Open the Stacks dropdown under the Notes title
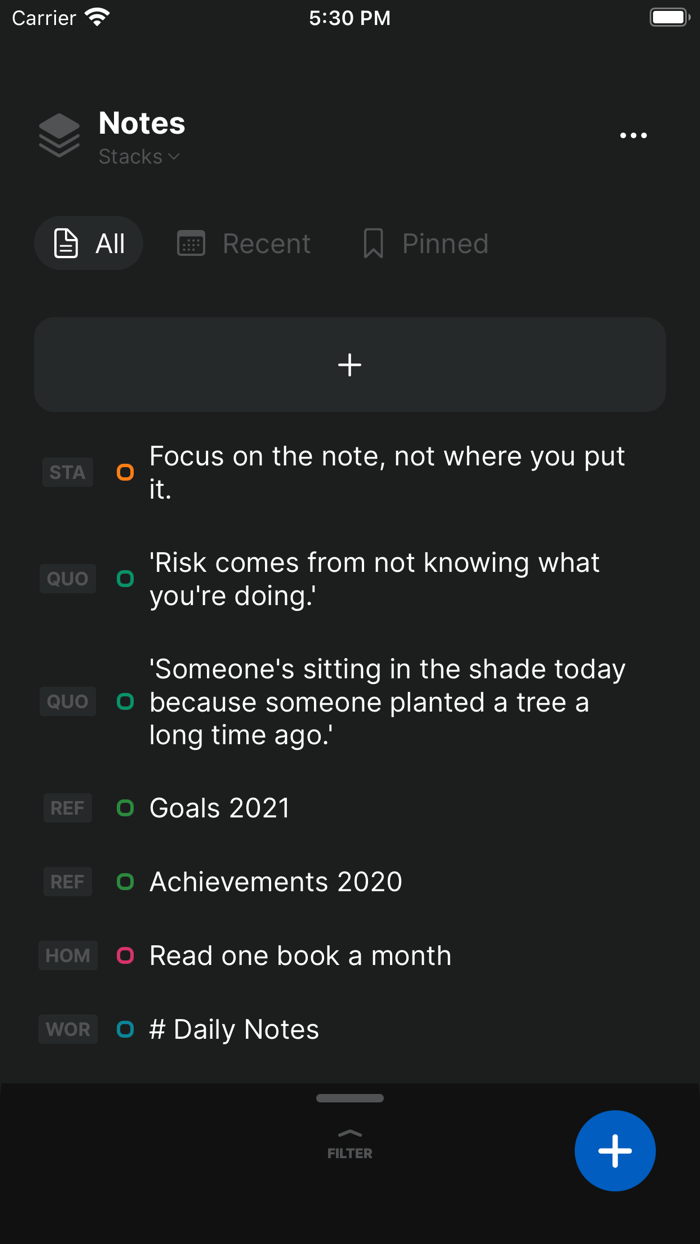Image resolution: width=700 pixels, height=1244 pixels. pos(138,156)
